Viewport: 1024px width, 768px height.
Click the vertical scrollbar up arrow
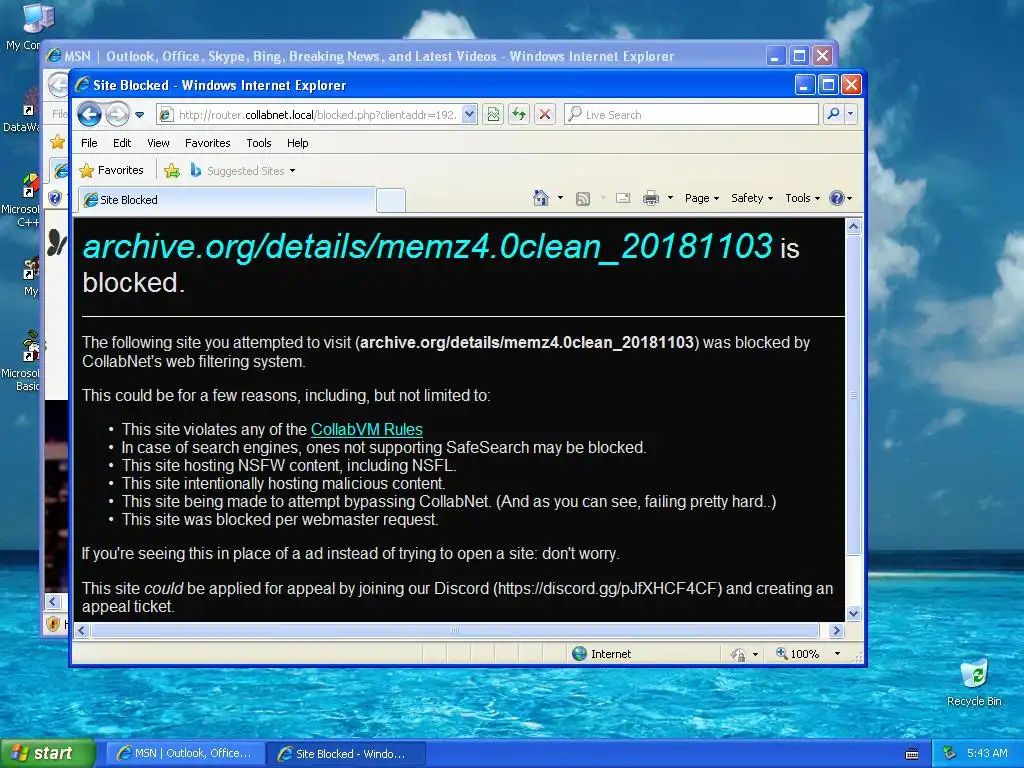point(854,227)
